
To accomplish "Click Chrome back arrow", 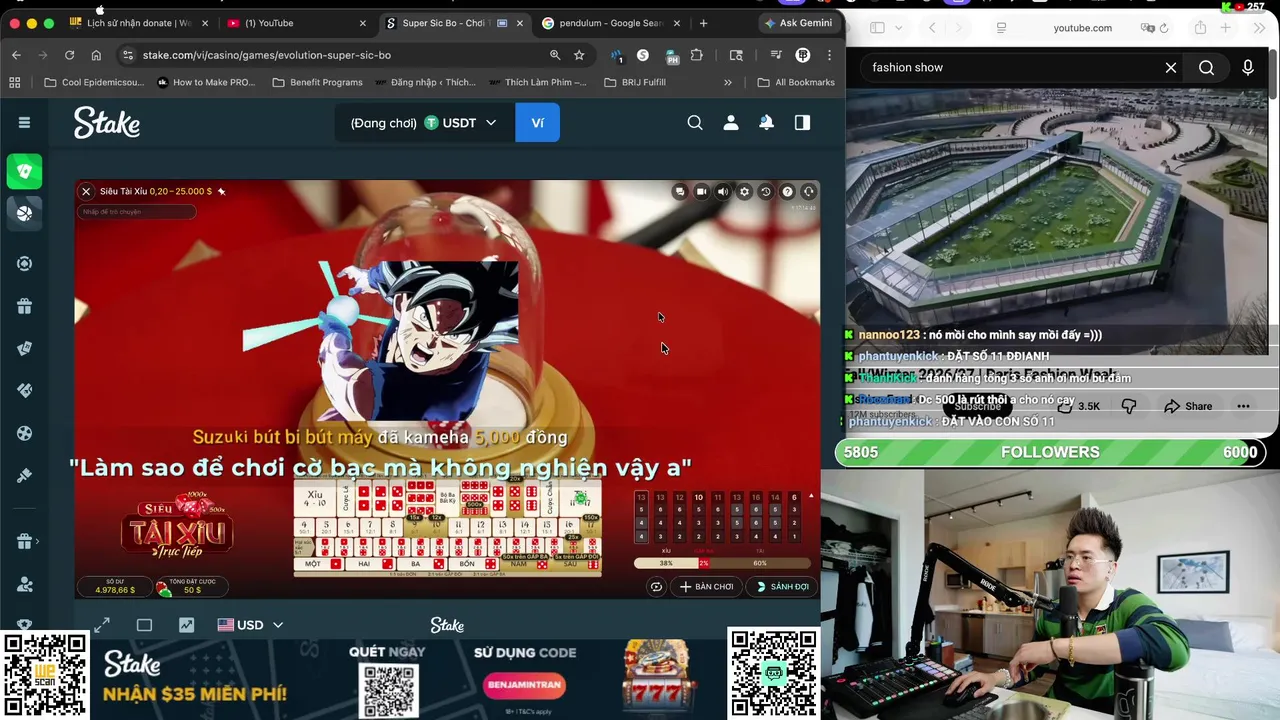I will click(x=16, y=55).
